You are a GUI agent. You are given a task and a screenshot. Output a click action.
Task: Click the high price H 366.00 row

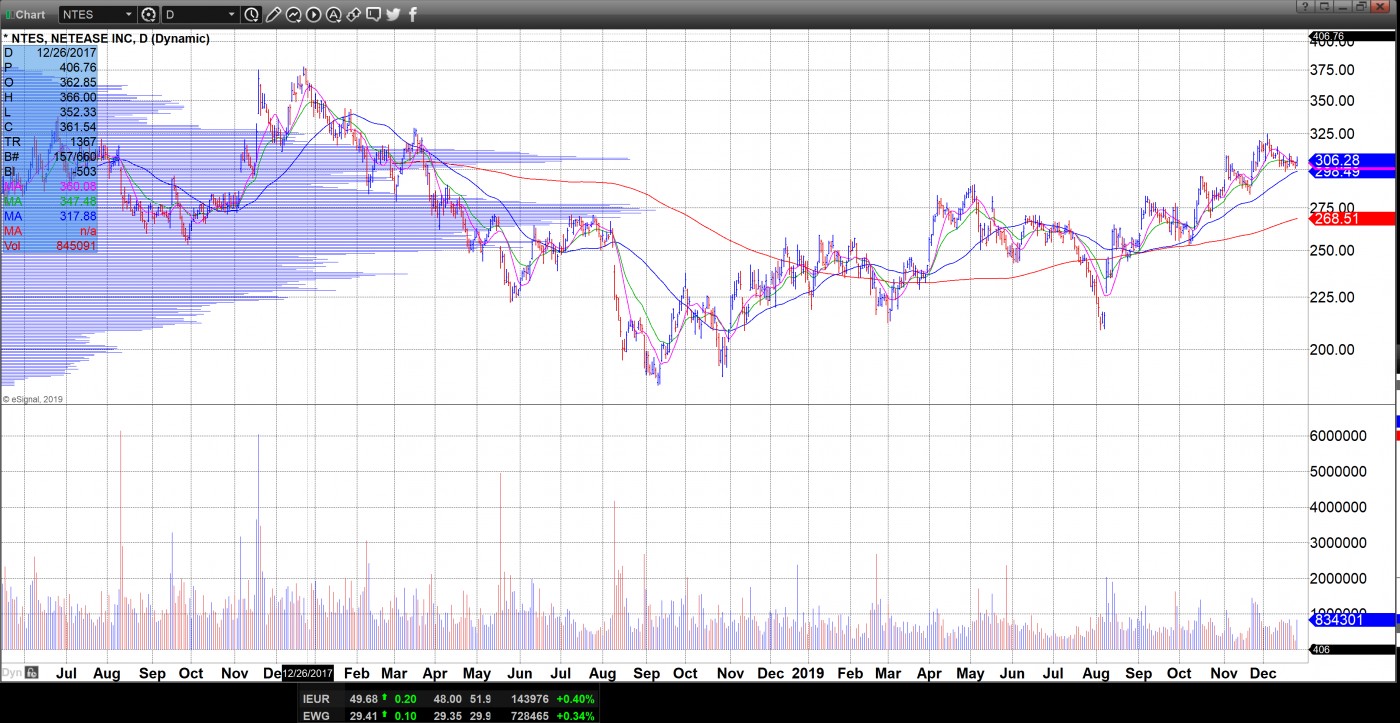50,97
